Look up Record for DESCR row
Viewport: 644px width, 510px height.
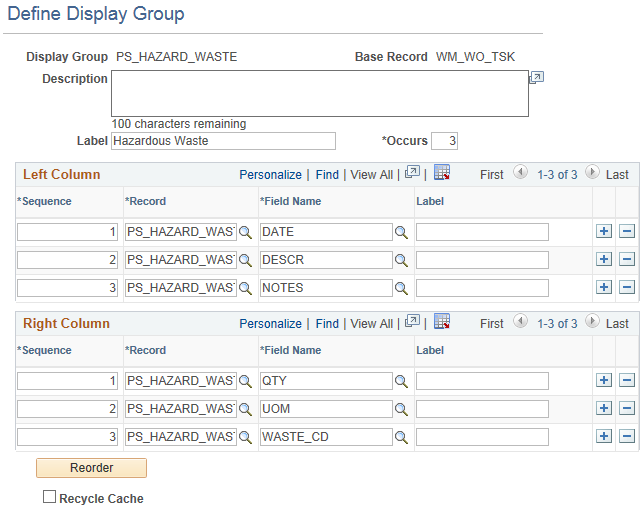[x=245, y=260]
